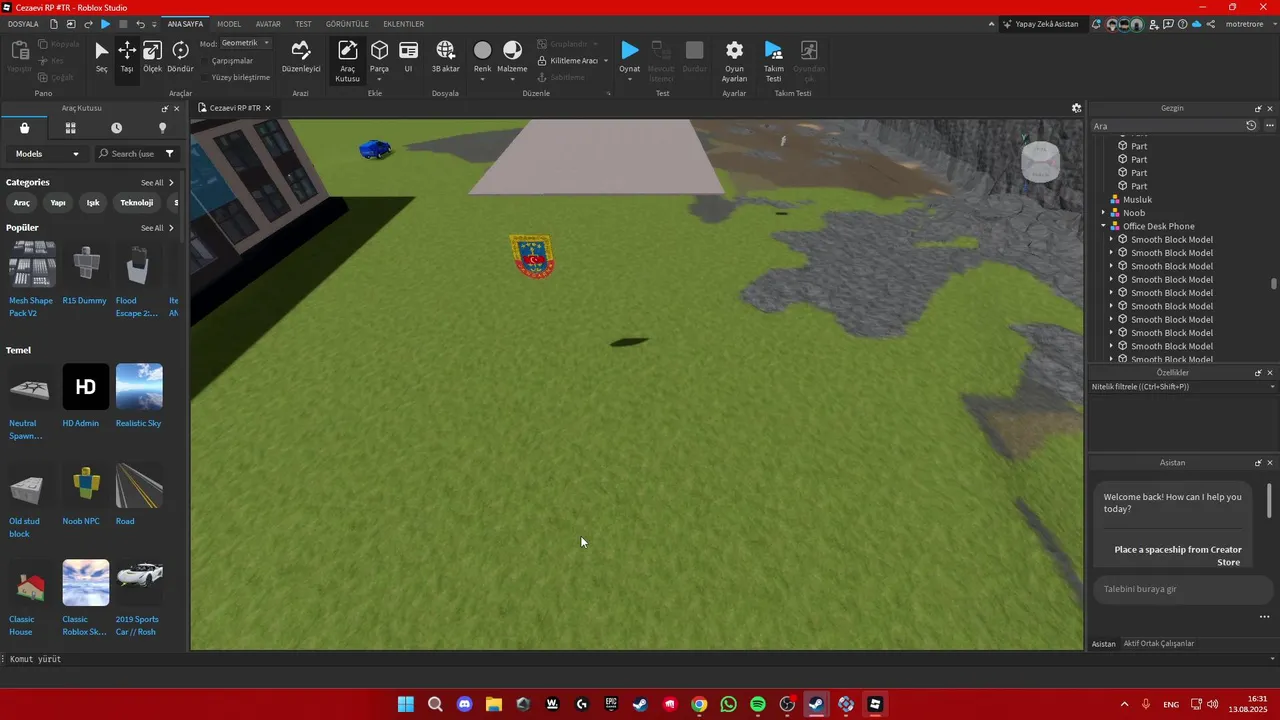Screen dimensions: 1280x720
Task: Click See All next to Categories
Action: tap(157, 183)
